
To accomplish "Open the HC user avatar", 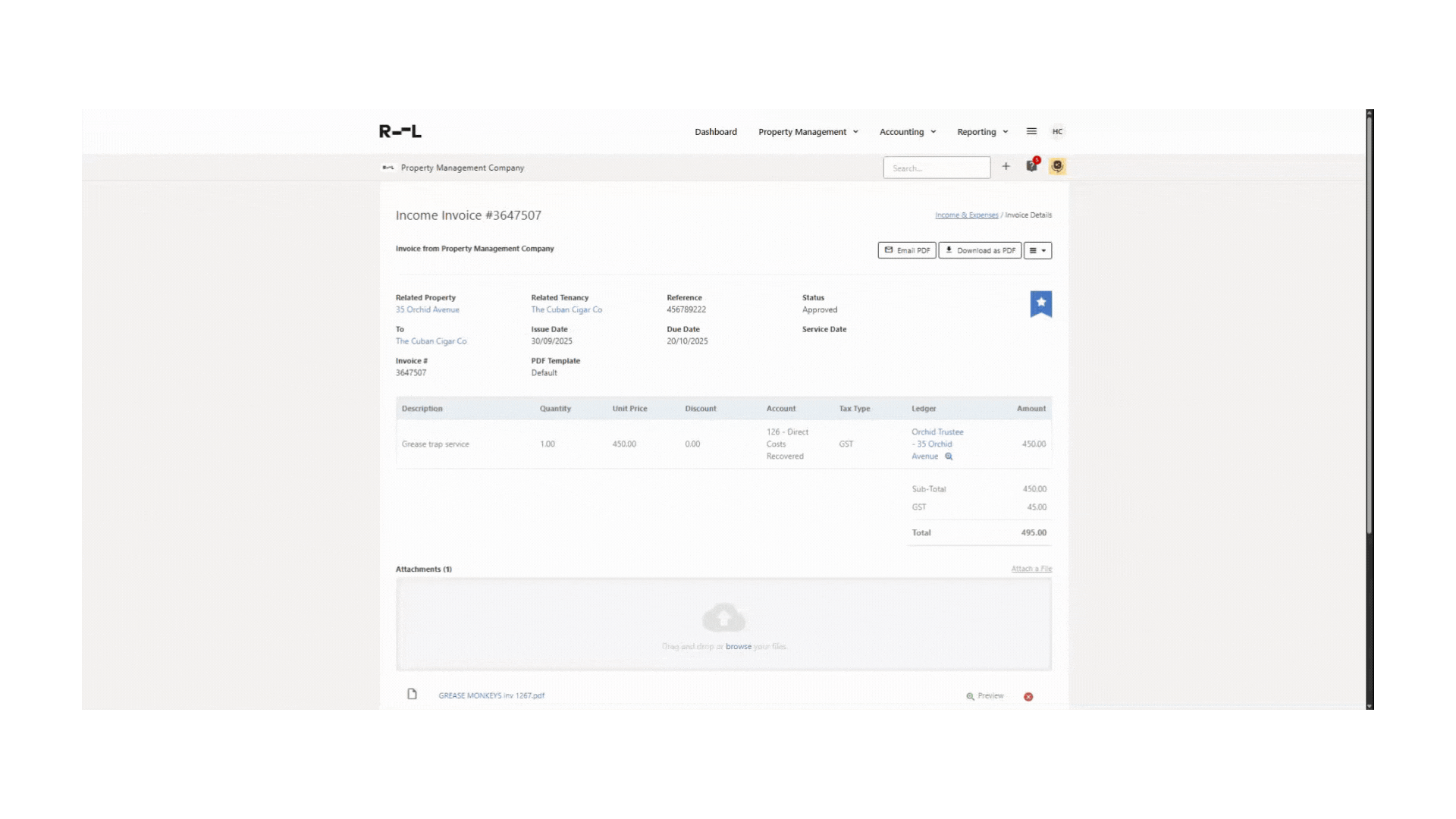I will point(1057,131).
